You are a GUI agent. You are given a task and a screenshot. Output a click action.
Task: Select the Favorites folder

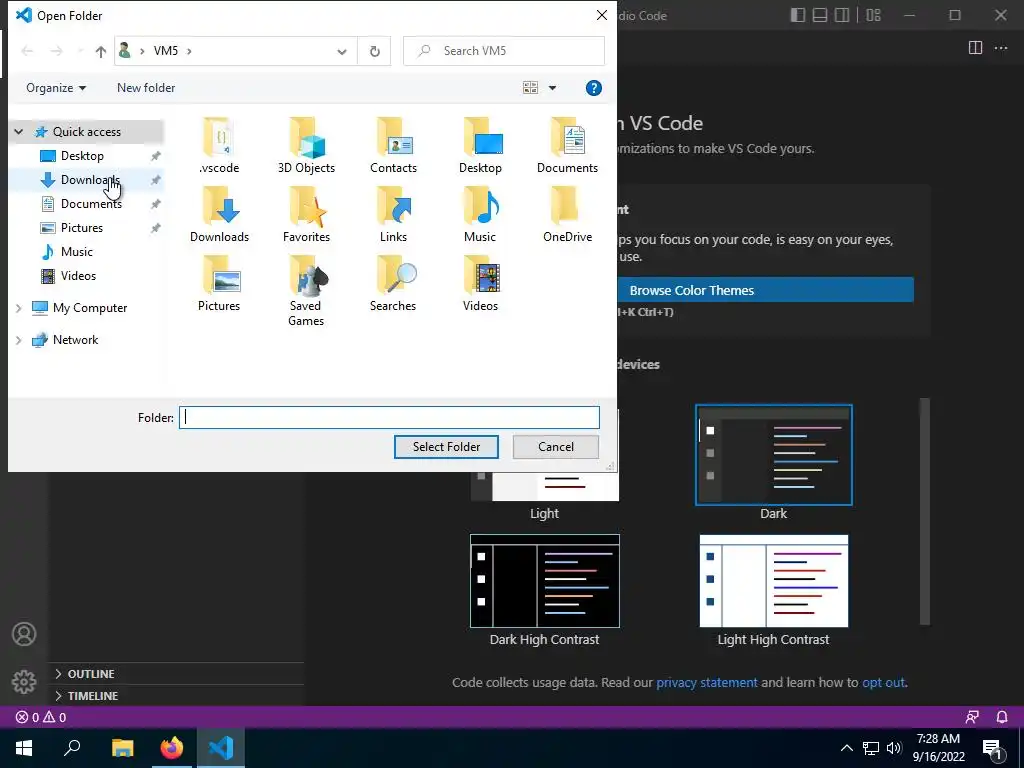point(306,215)
